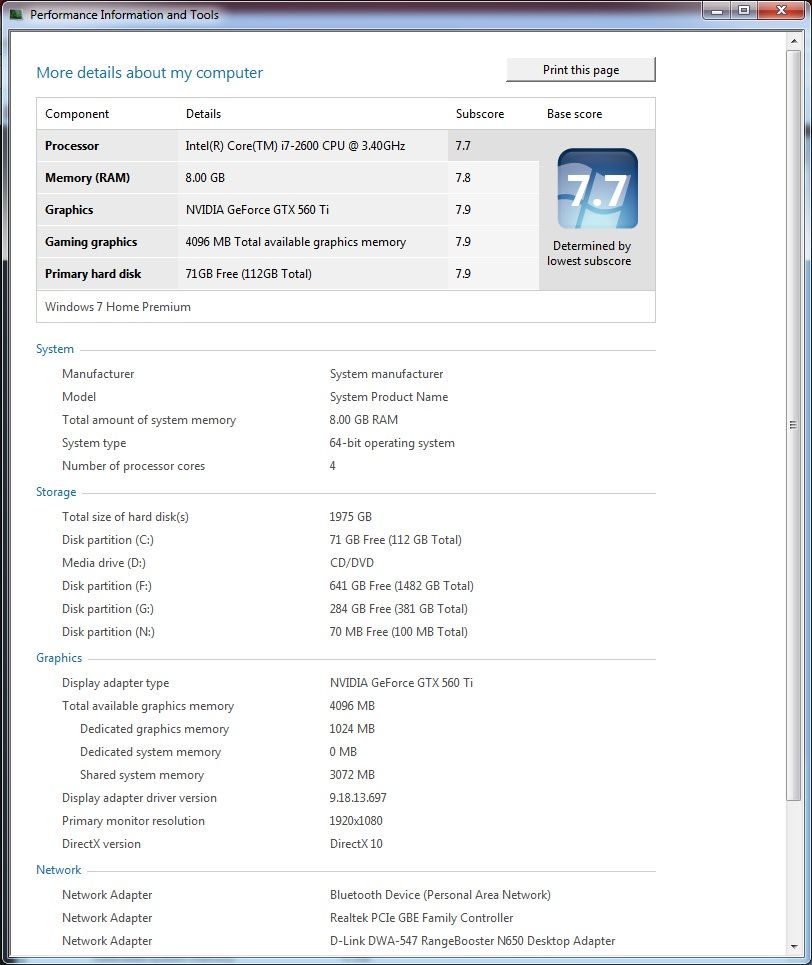The height and width of the screenshot is (965, 812).
Task: Click the Storage section heading
Action: tap(56, 492)
